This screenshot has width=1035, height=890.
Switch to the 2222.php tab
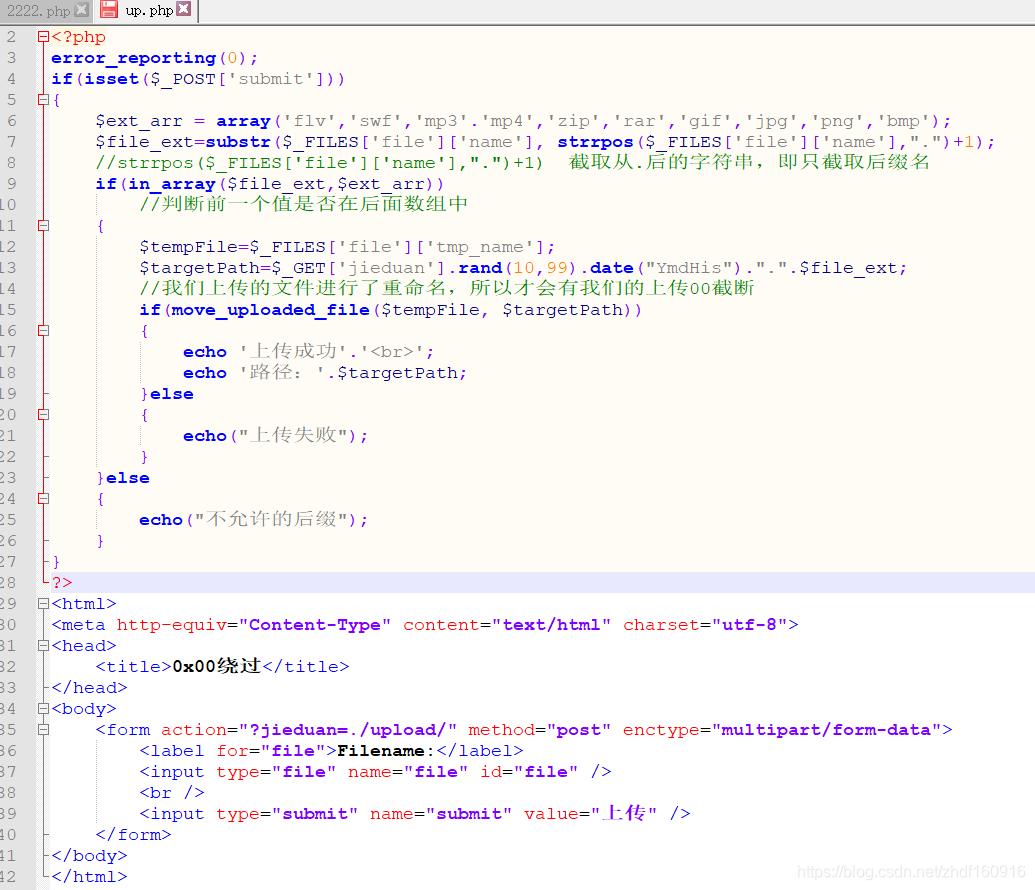coord(38,11)
